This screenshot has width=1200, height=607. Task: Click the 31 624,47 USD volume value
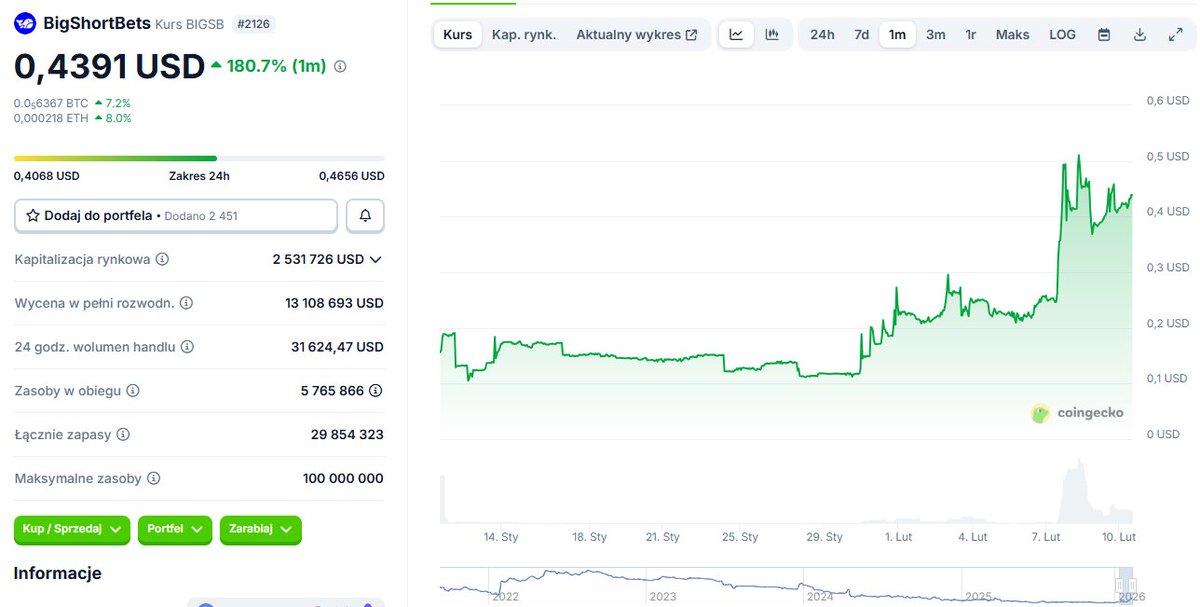[x=337, y=347]
